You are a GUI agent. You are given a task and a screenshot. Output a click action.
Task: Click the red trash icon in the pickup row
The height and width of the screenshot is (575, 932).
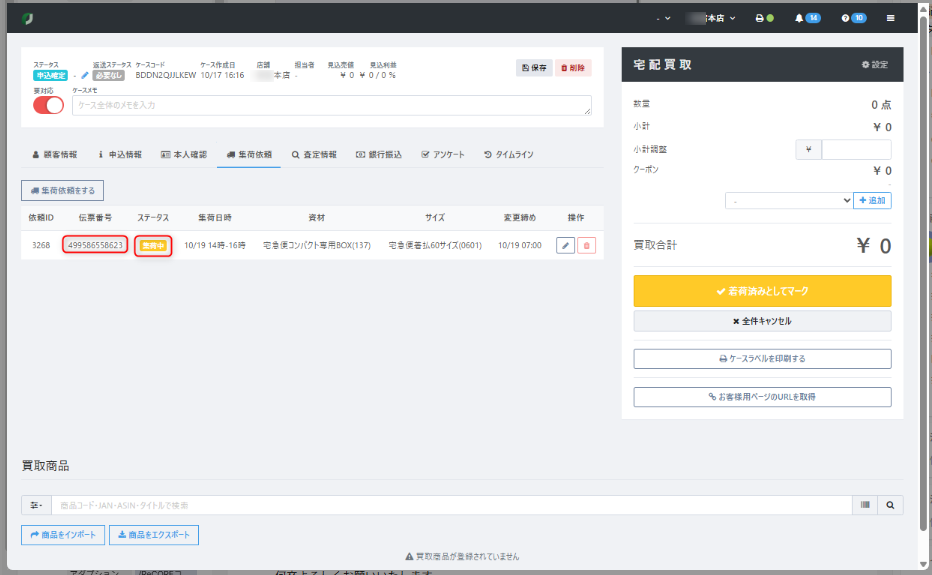[586, 245]
